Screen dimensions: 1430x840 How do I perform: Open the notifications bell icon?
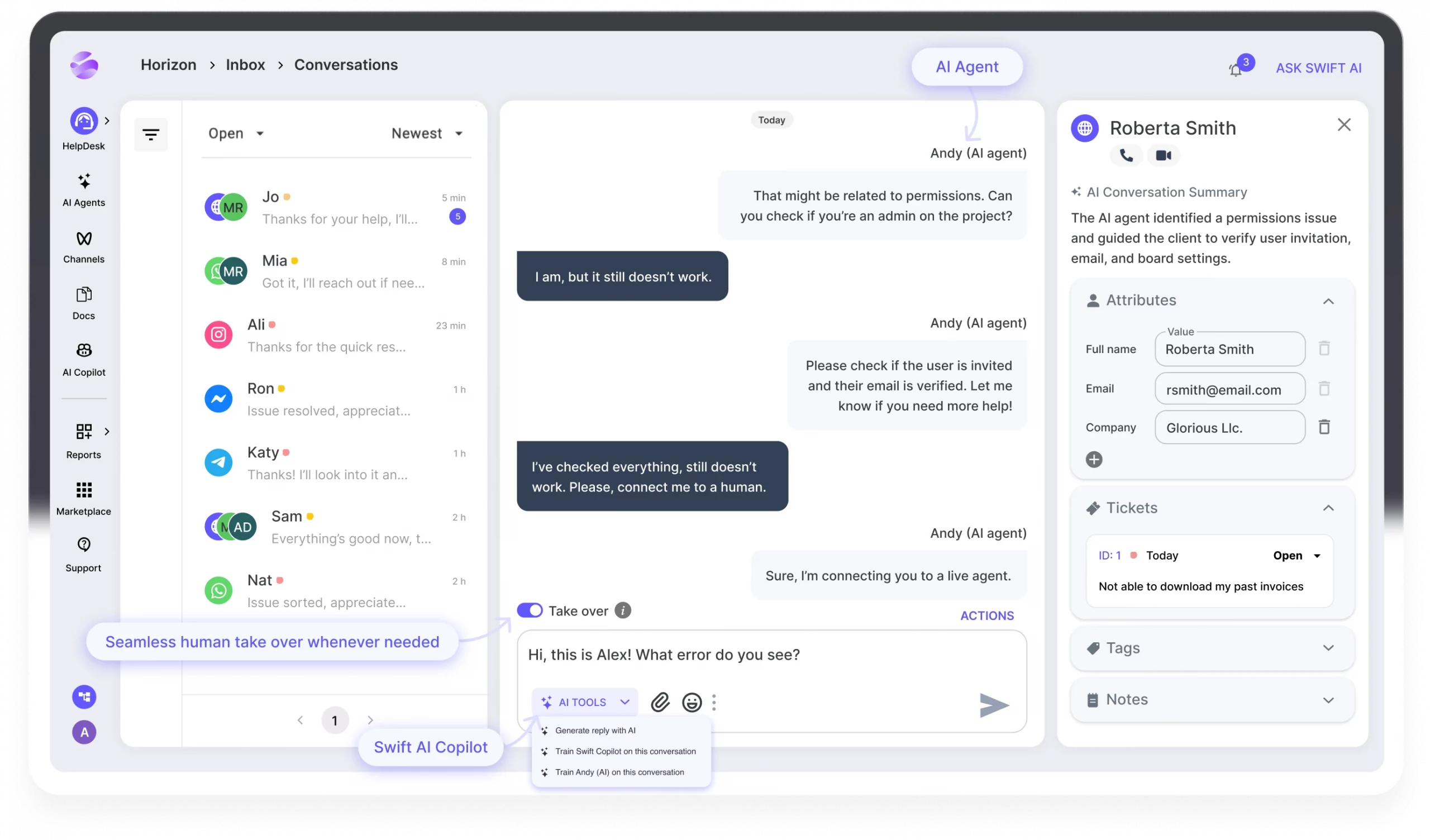1236,70
